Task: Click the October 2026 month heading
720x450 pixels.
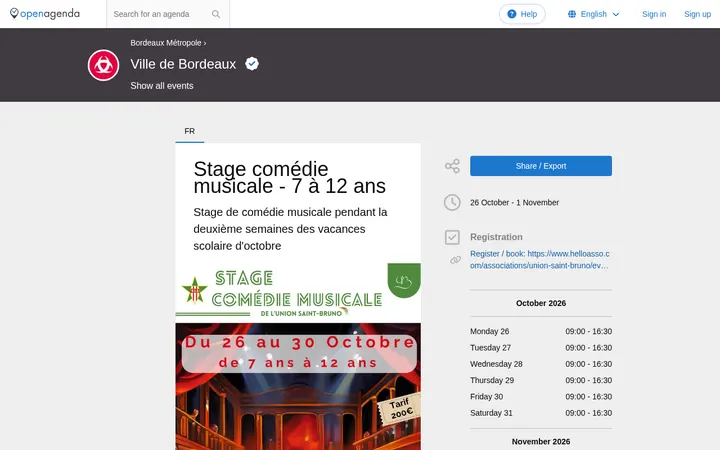Action: click(x=541, y=303)
